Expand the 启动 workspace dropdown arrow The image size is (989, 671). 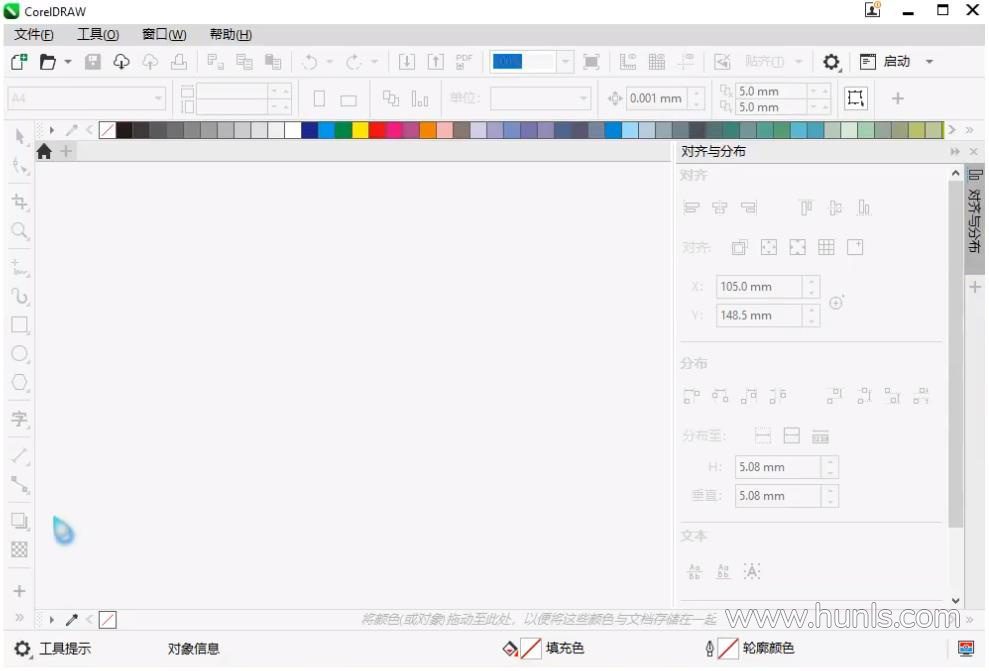[x=929, y=62]
